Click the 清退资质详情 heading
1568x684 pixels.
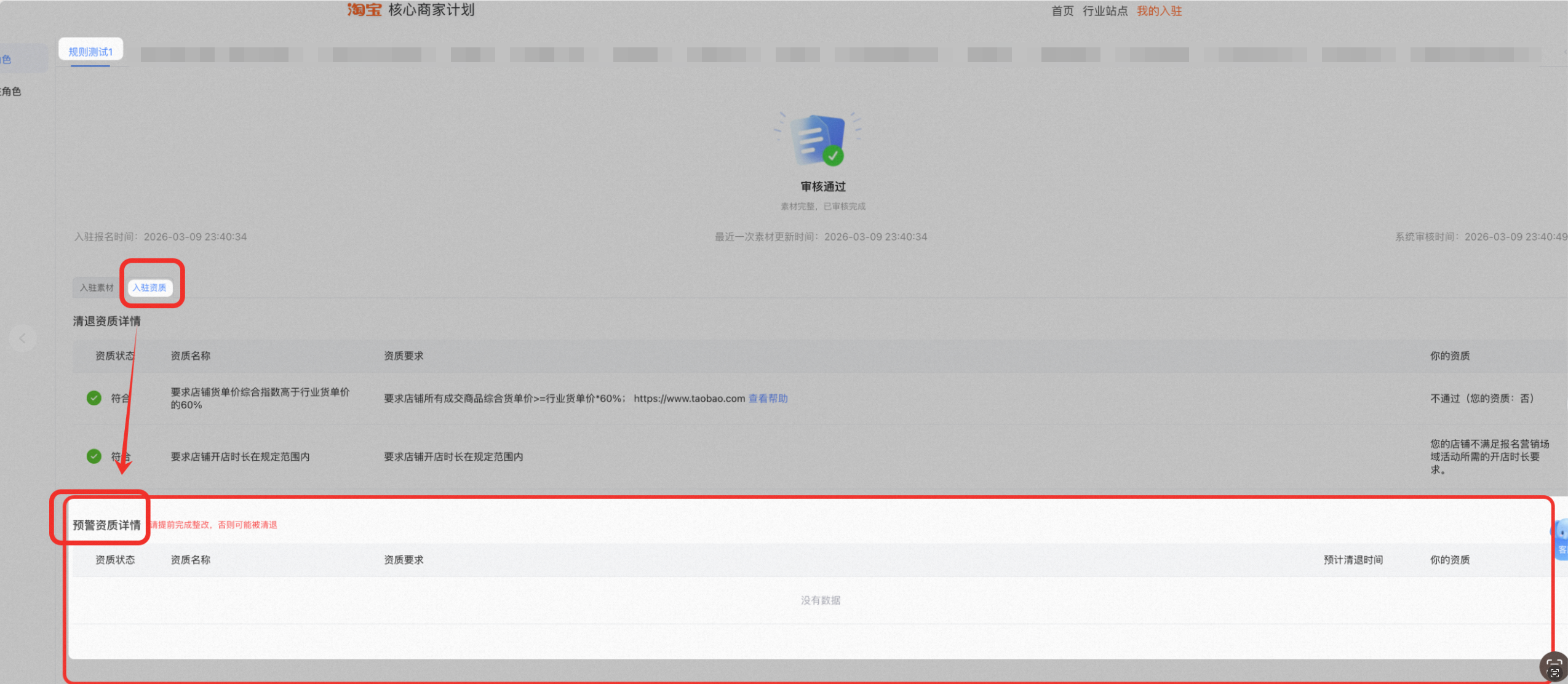point(107,321)
